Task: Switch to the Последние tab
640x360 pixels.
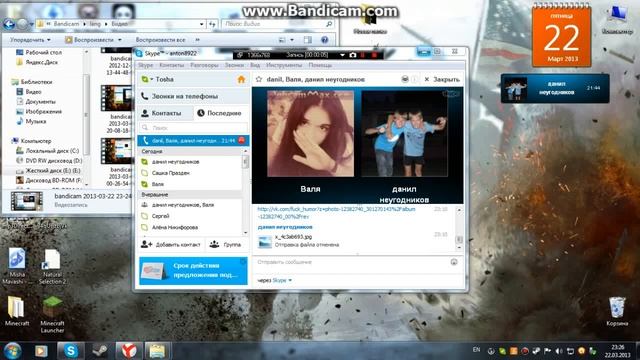Action: tap(221, 113)
